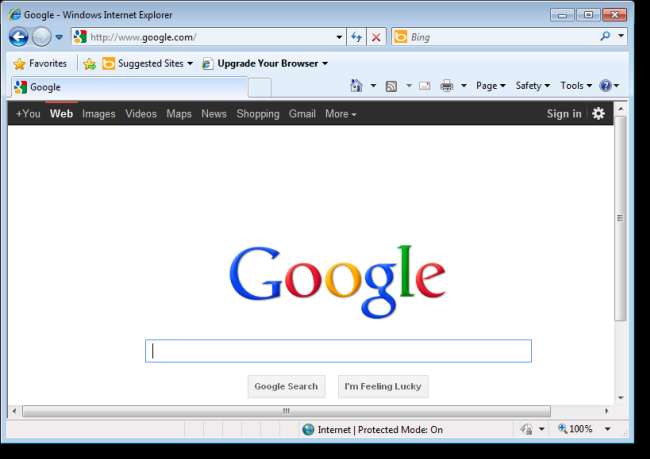Open Shopping in the Google bar

[258, 114]
